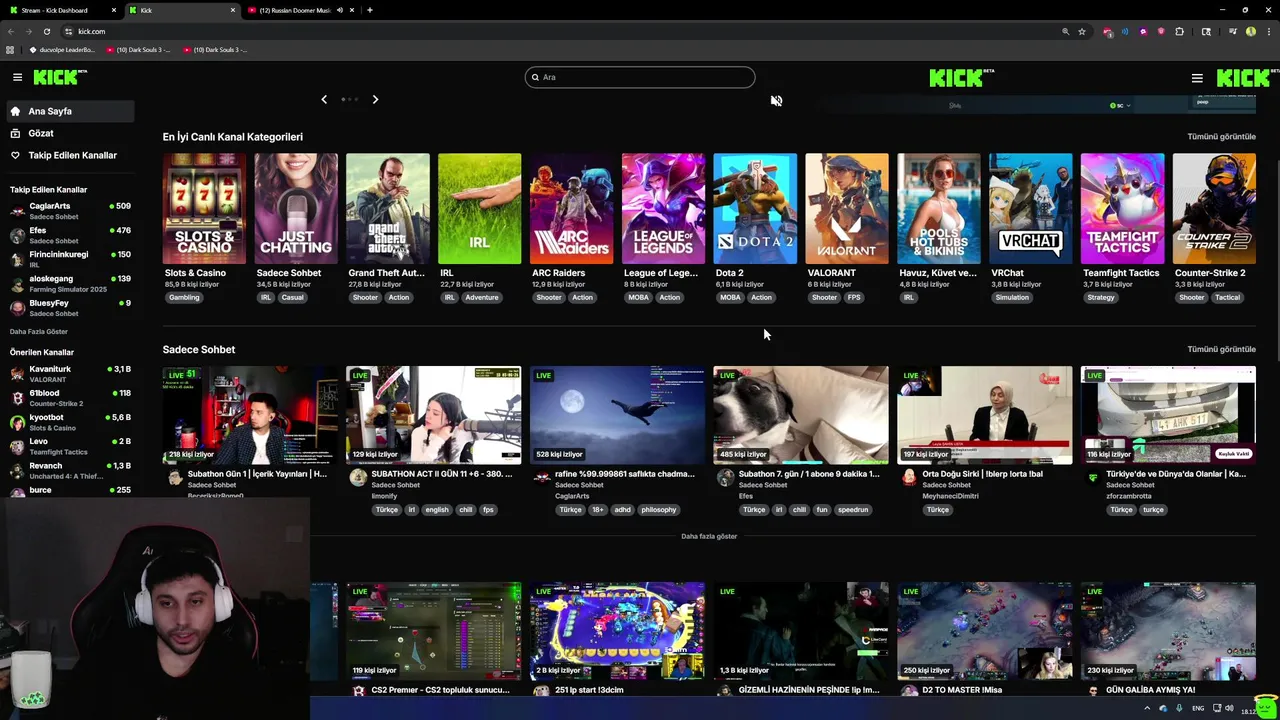Mute the Russian Doomer Music tab audio icon

340,10
